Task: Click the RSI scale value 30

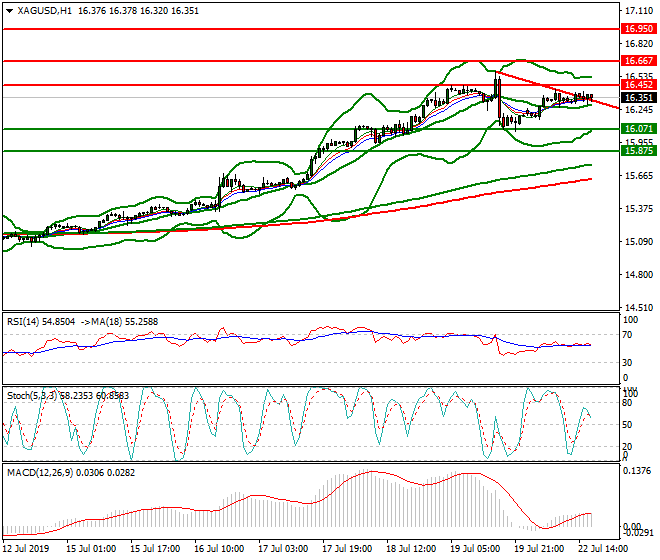Action: point(627,363)
